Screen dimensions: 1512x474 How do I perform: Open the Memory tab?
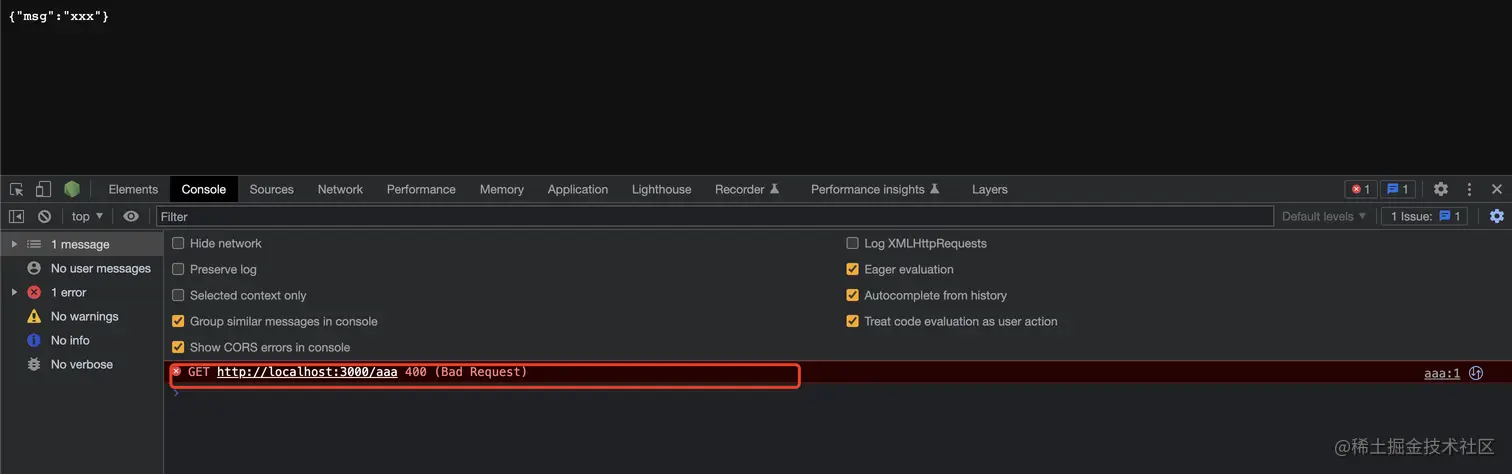click(x=502, y=189)
